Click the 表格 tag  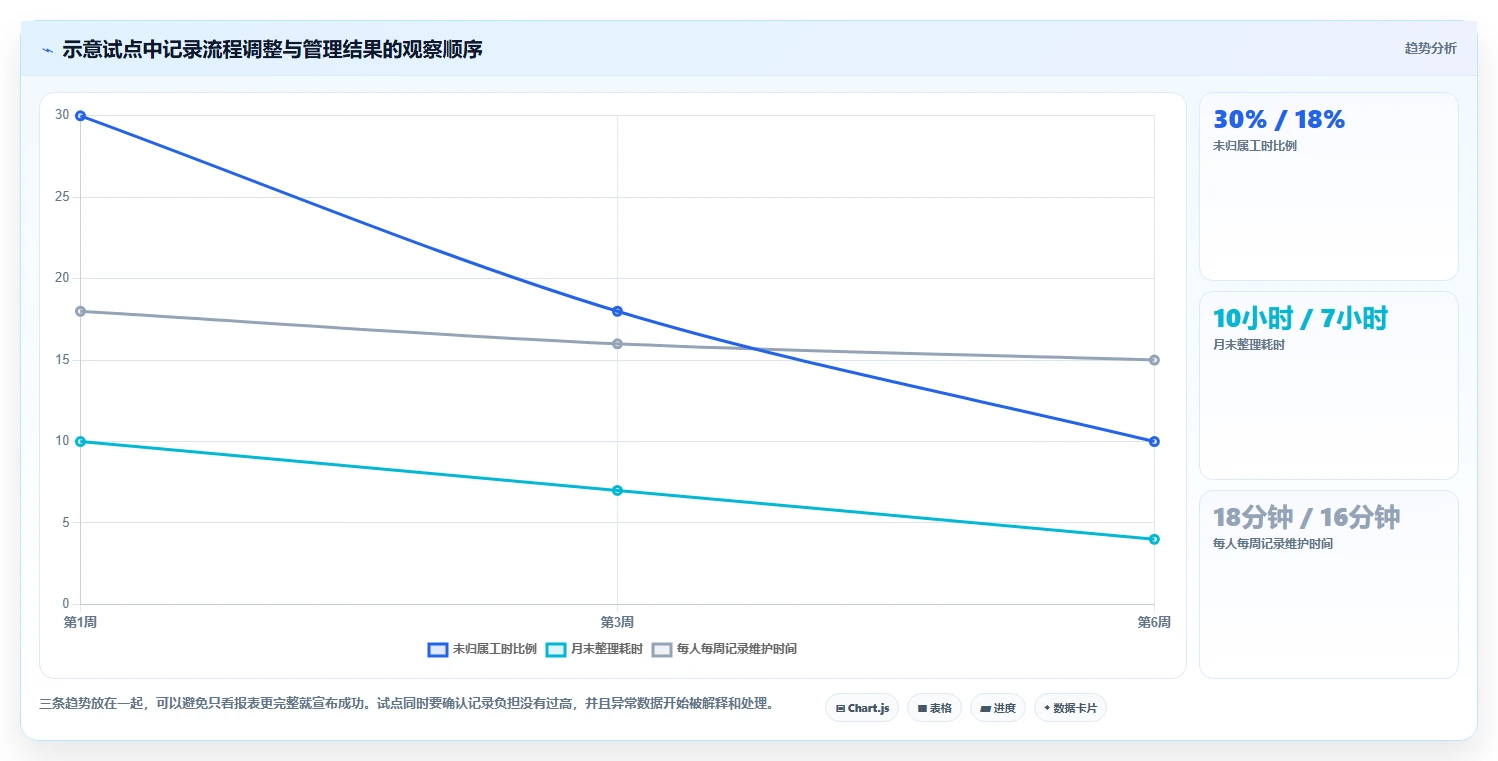934,708
